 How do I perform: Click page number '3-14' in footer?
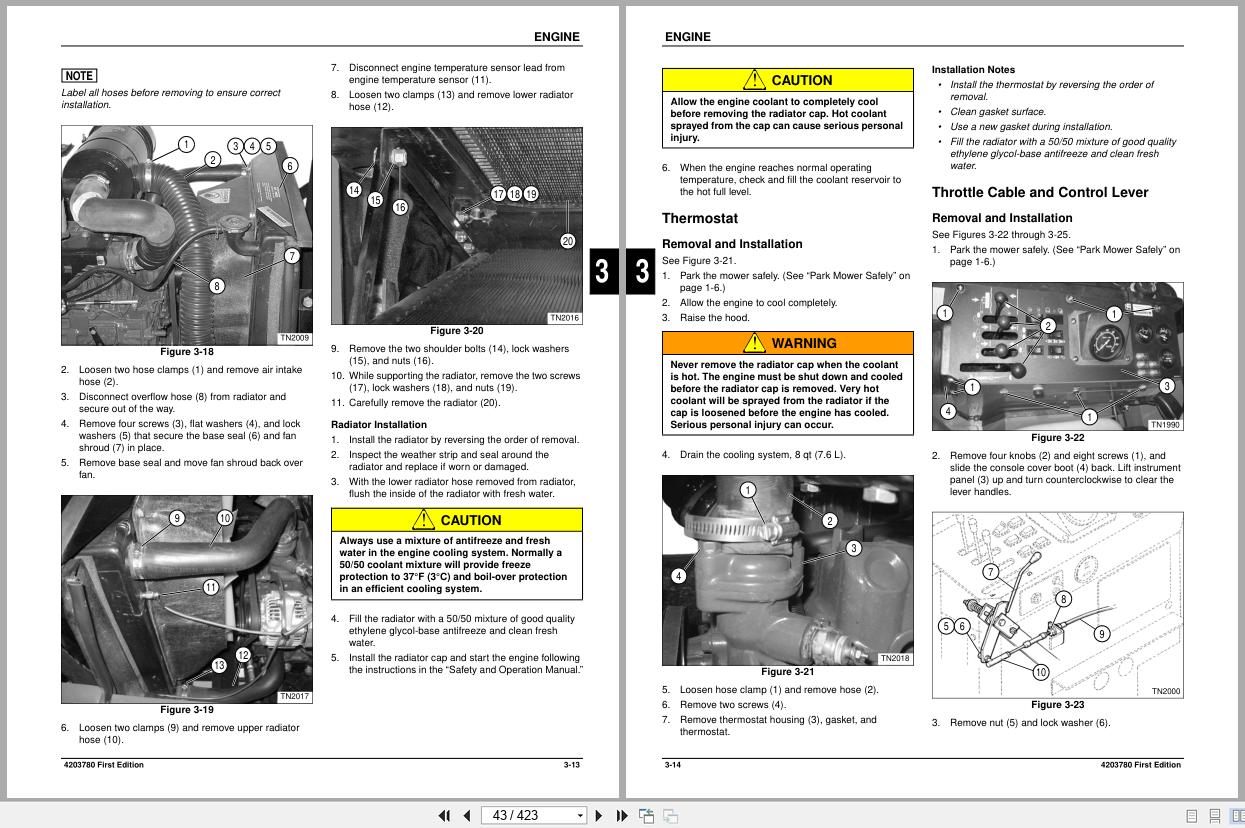click(672, 765)
